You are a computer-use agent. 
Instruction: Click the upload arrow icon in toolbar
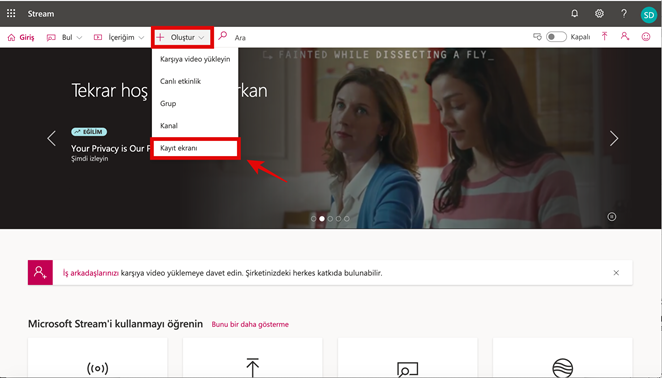tap(605, 37)
